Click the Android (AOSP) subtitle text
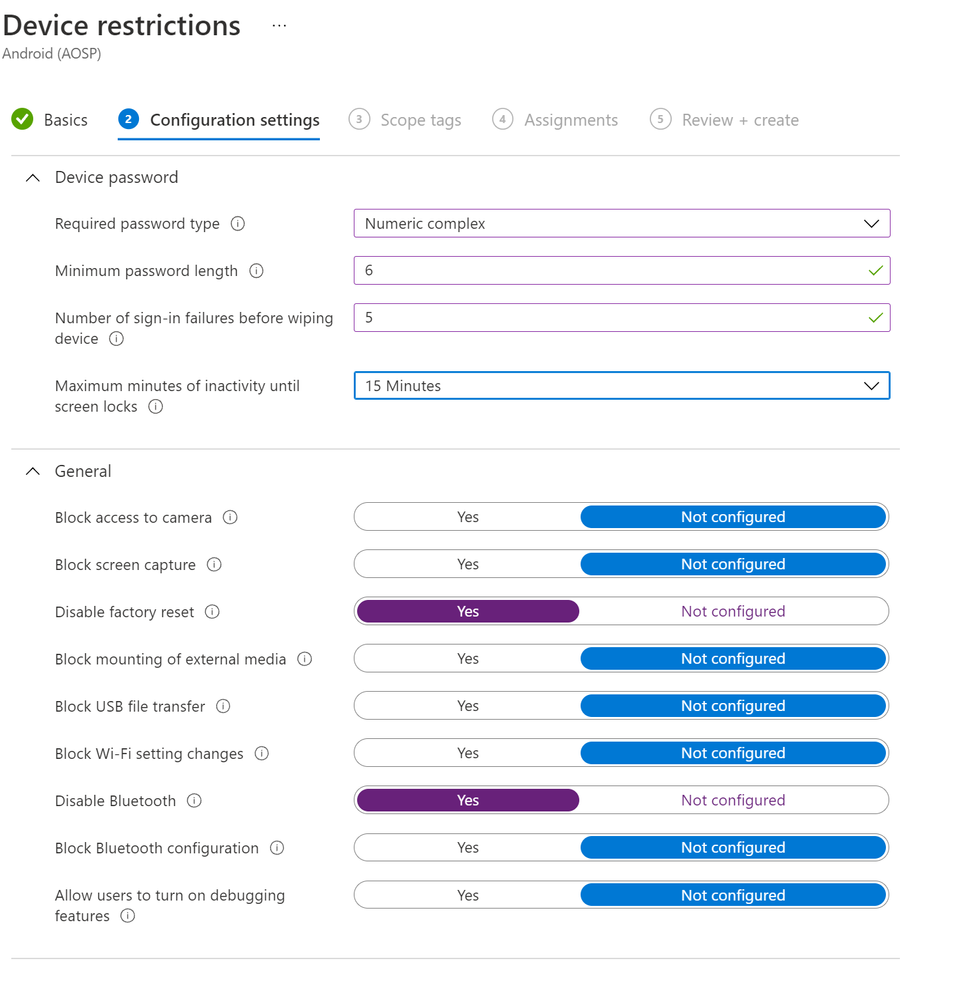This screenshot has width=977, height=999. tap(52, 54)
